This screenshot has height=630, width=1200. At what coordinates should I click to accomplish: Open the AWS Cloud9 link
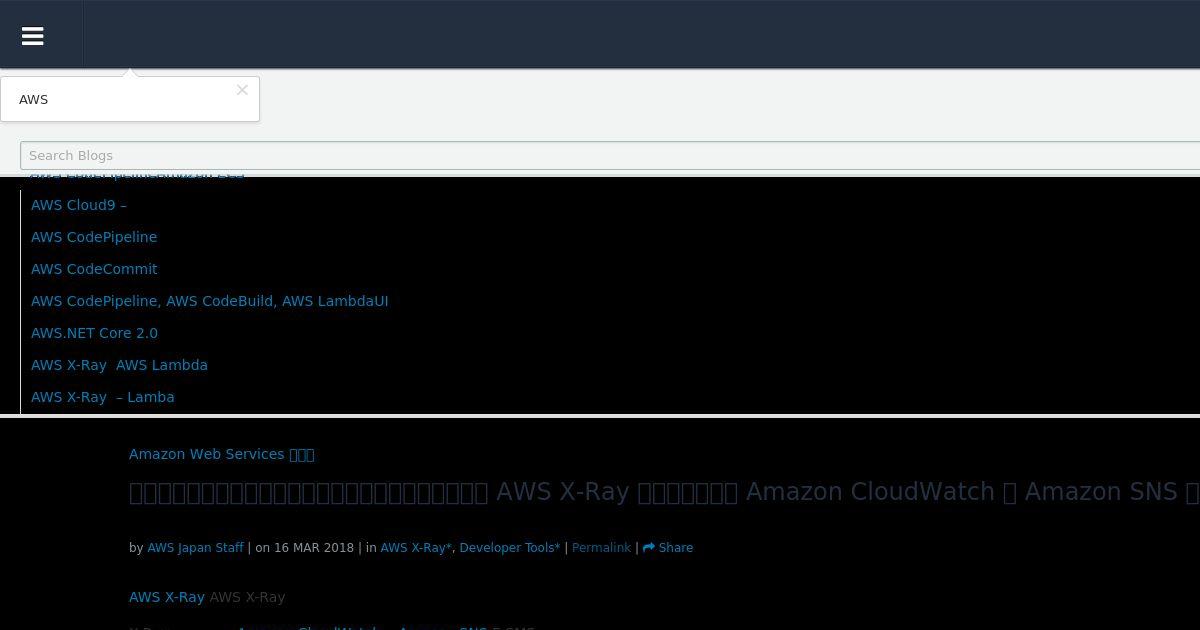(79, 205)
